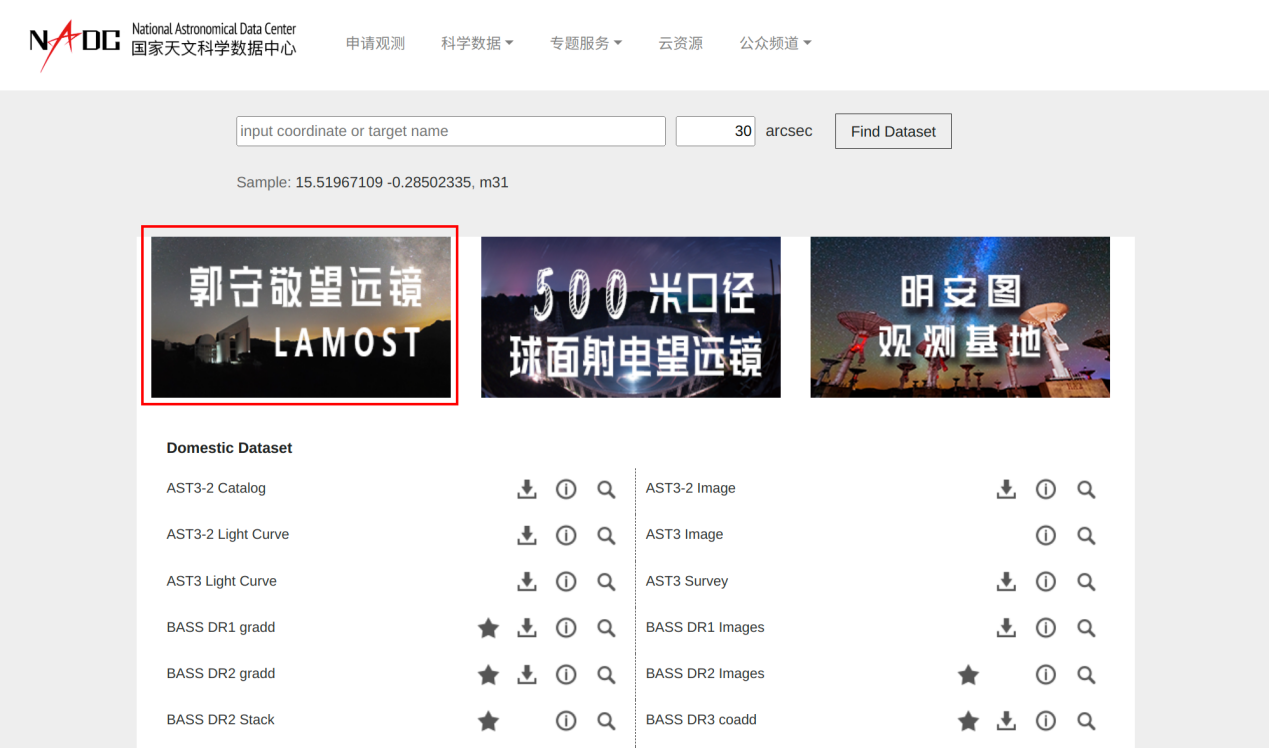The height and width of the screenshot is (748, 1269).
Task: Go to 申请观测 page
Action: pyautogui.click(x=375, y=43)
